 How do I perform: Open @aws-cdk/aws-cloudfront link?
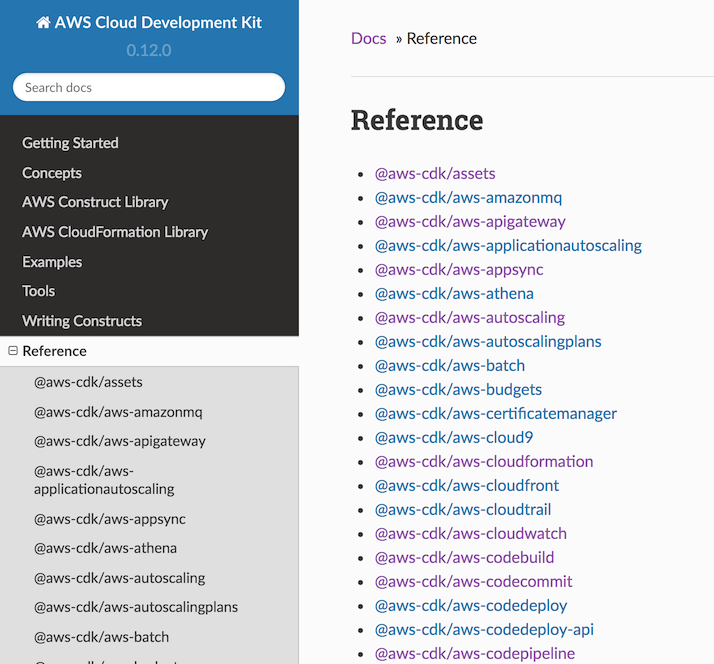coord(467,486)
